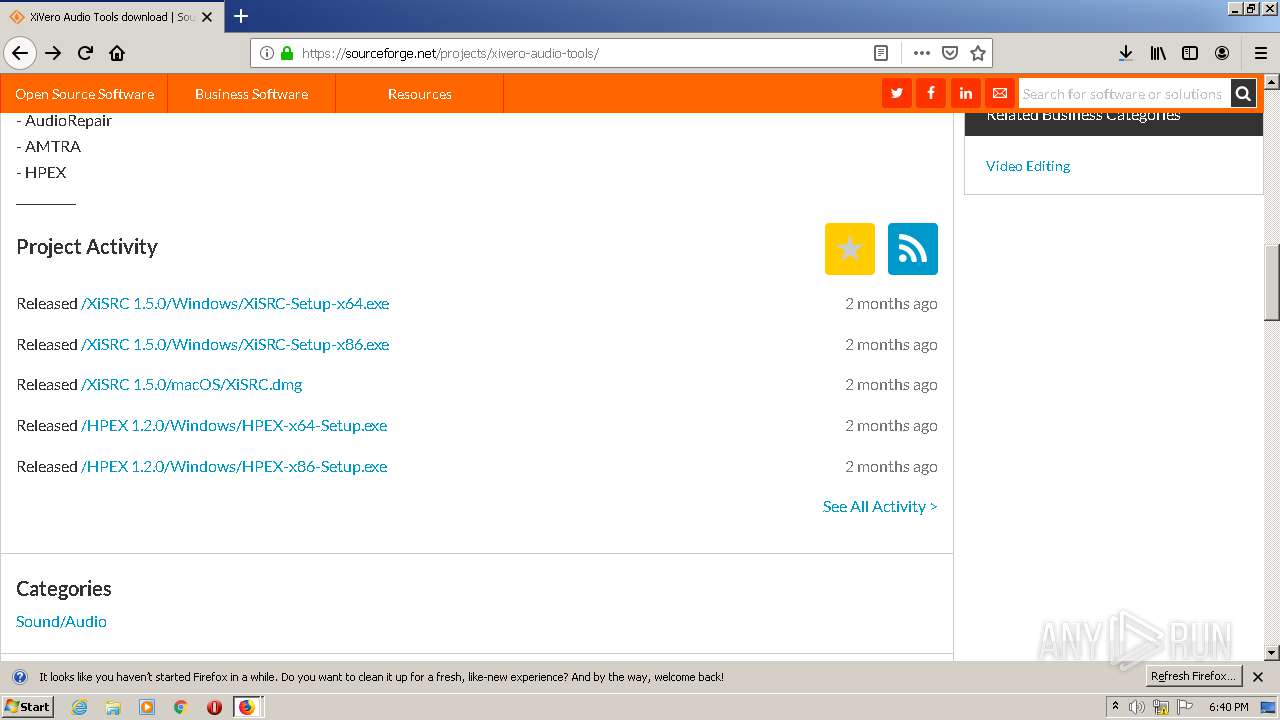Image resolution: width=1280 pixels, height=720 pixels.
Task: Go to the Firefox home page
Action: click(117, 53)
